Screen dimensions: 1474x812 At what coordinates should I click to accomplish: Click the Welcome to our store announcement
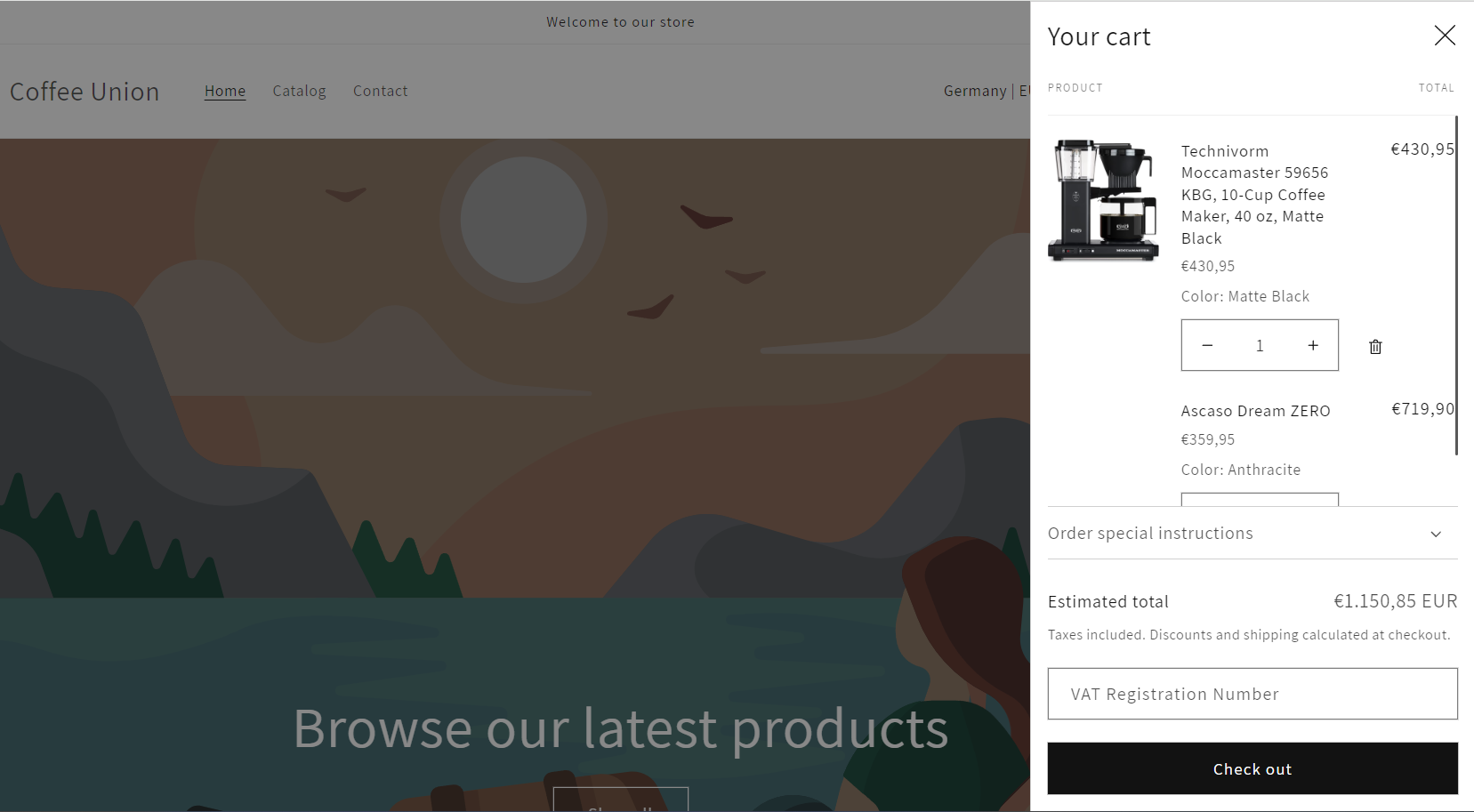click(x=620, y=22)
